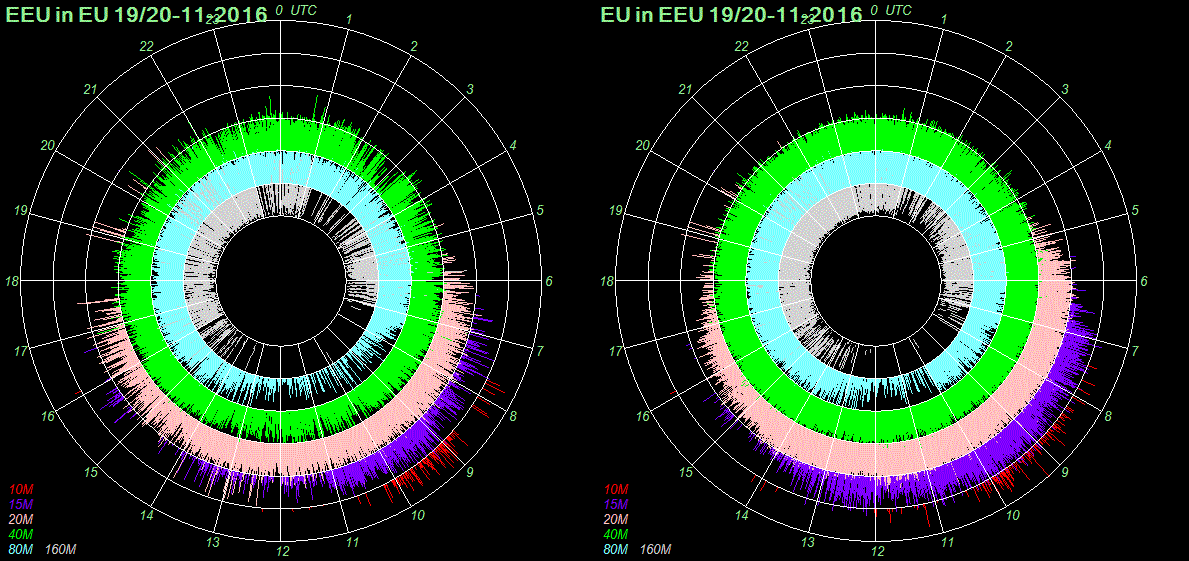Click hour 12 label at bottom of left chart
The height and width of the screenshot is (561, 1189).
pyautogui.click(x=283, y=551)
